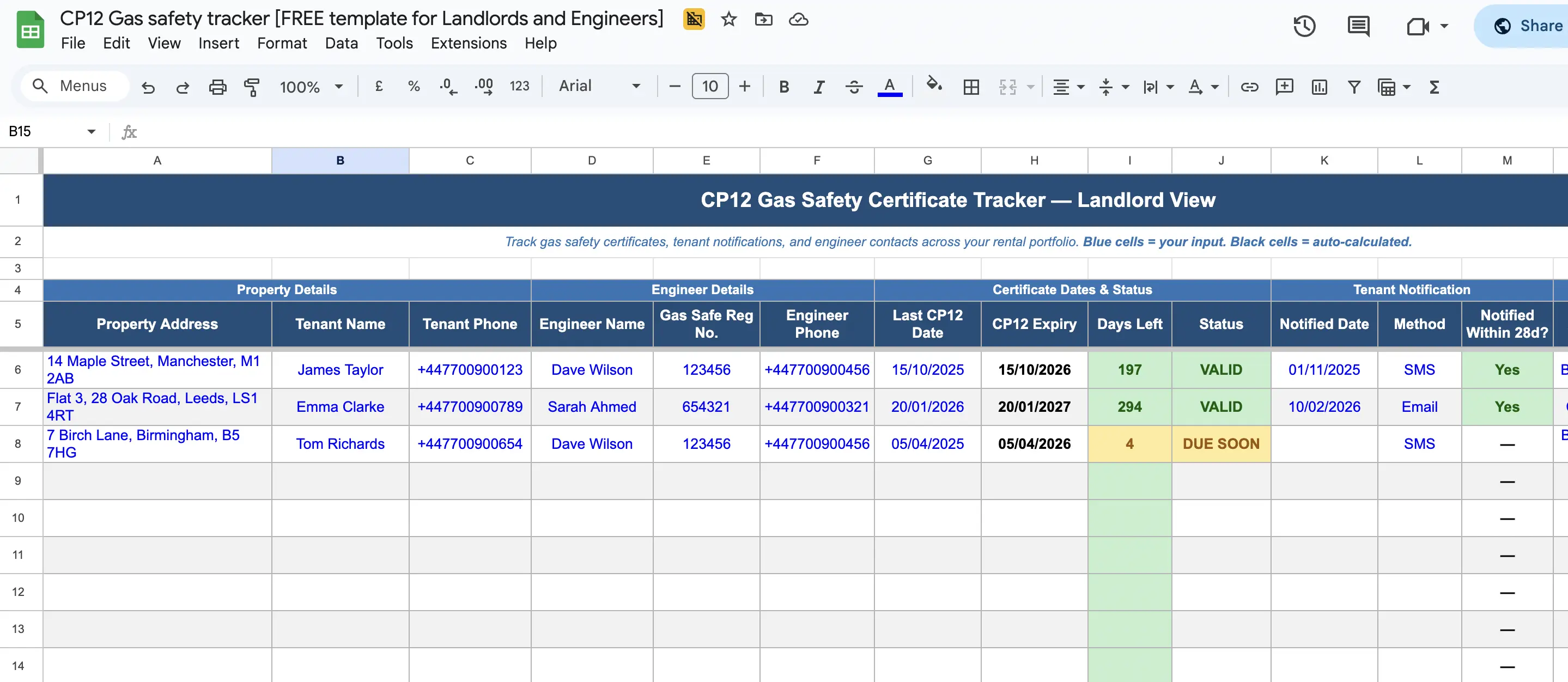Image resolution: width=1568 pixels, height=682 pixels.
Task: Open the Format menu
Action: point(282,43)
